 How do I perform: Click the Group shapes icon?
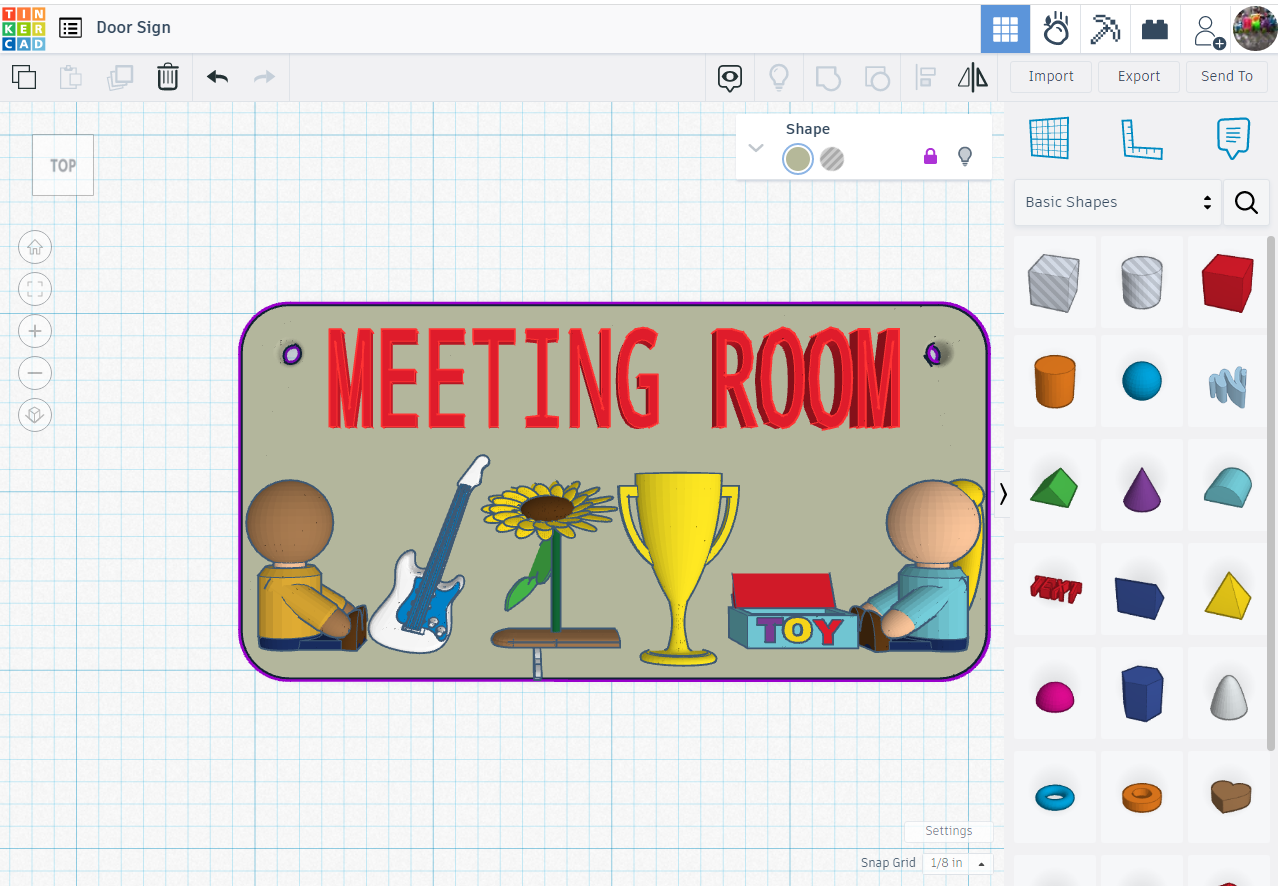[x=828, y=78]
